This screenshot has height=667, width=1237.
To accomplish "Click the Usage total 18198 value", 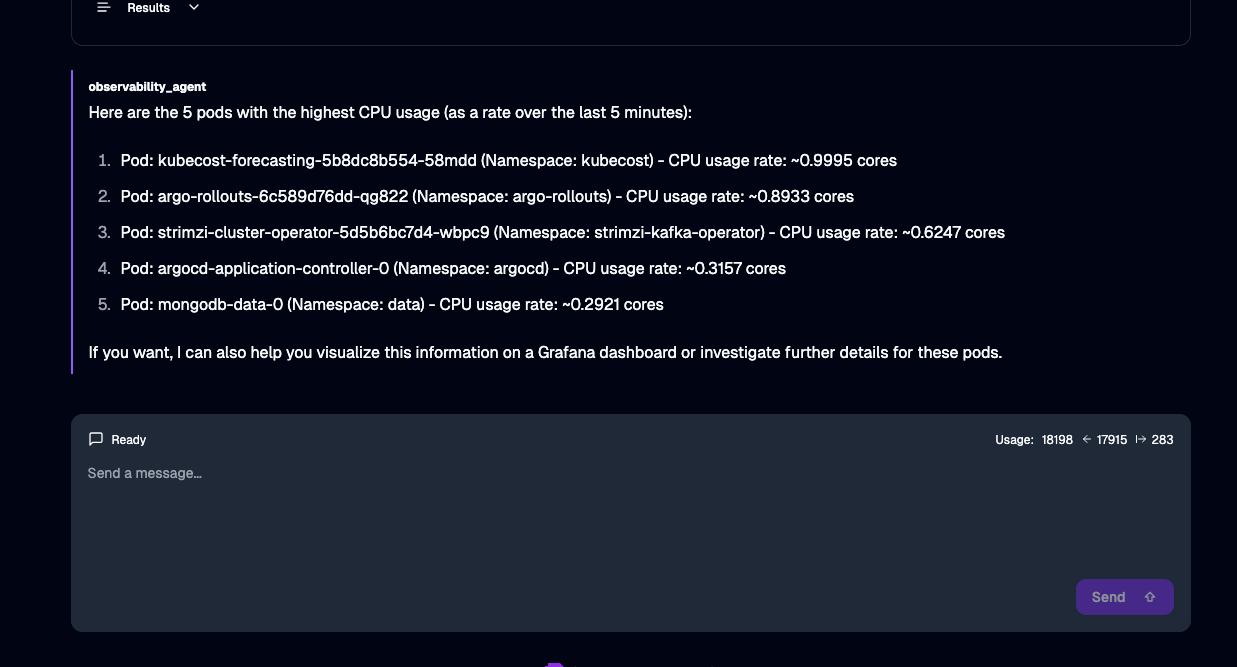I will click(x=1057, y=440).
